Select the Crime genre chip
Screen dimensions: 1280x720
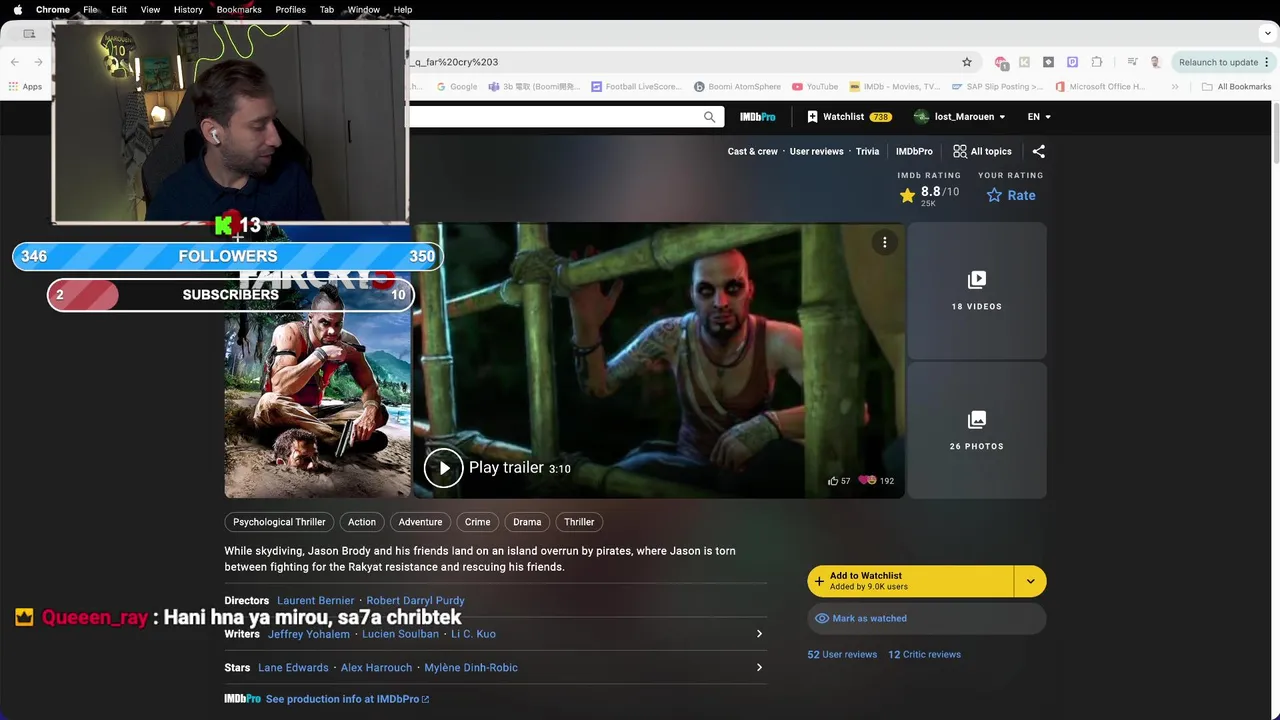click(x=477, y=522)
